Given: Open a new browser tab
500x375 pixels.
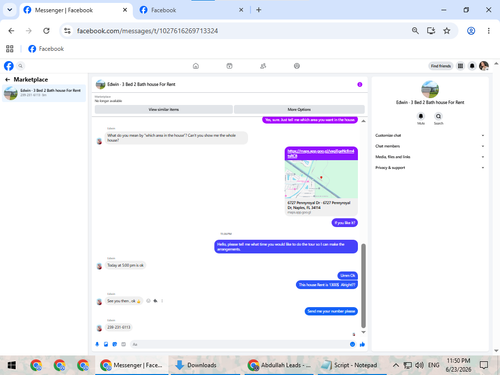Looking at the screenshot, I should [259, 10].
